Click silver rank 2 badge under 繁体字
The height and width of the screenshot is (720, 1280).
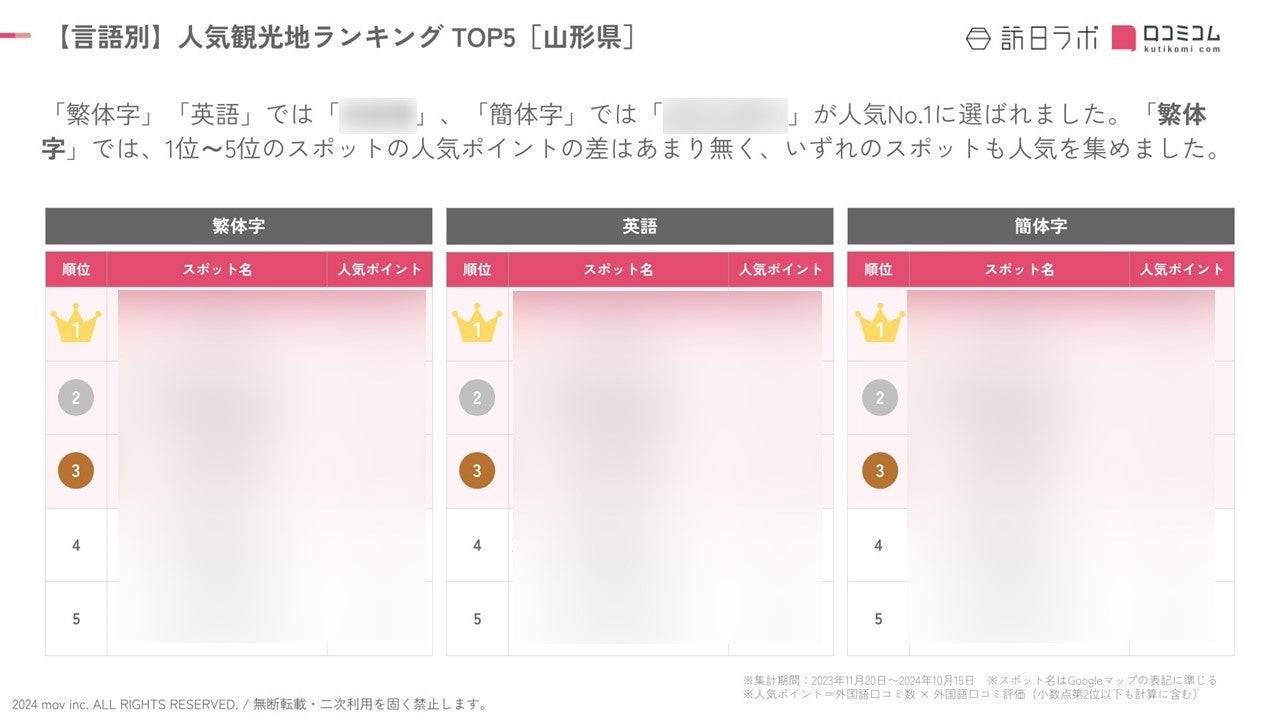(x=76, y=398)
